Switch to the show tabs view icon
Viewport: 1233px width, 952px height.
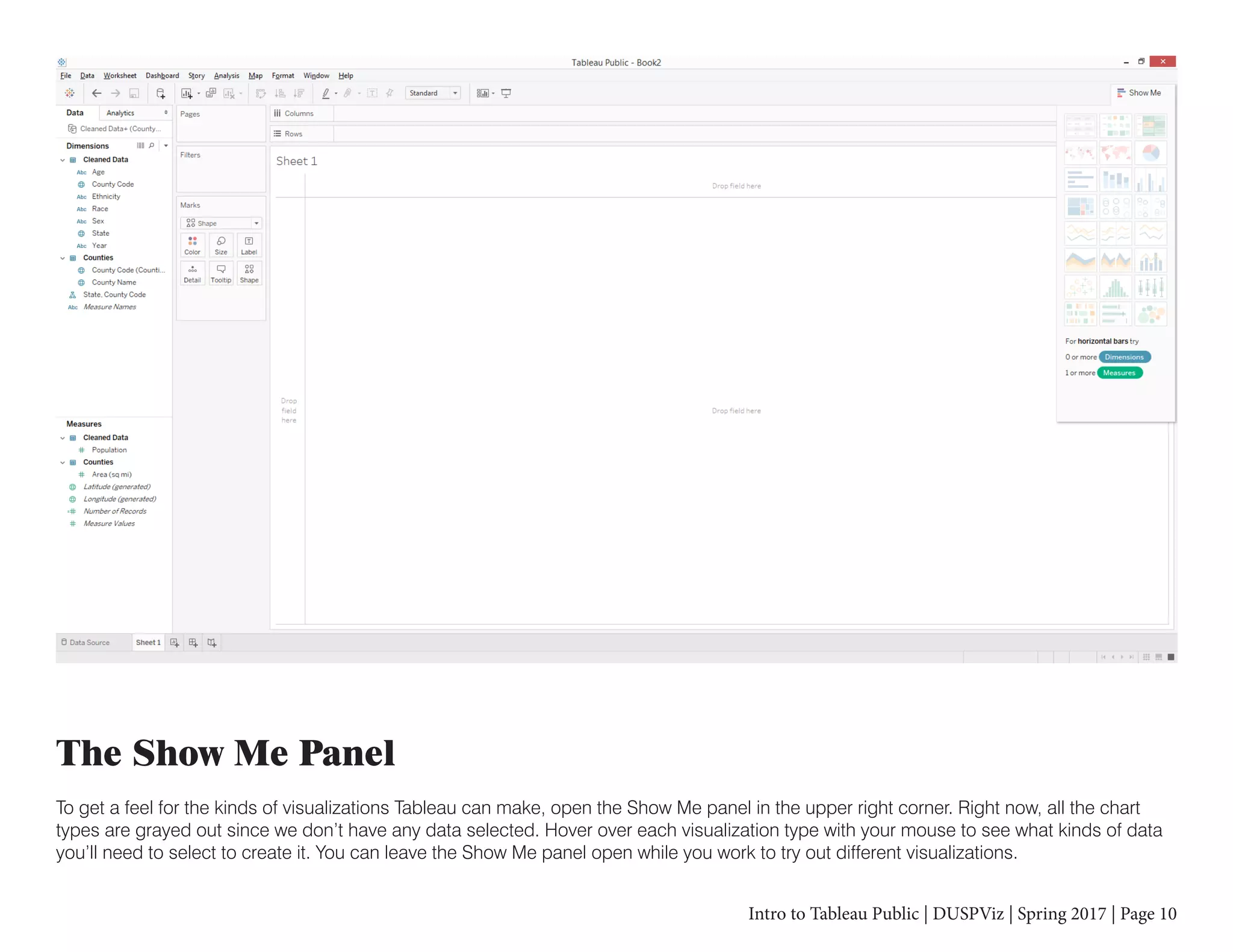1171,657
